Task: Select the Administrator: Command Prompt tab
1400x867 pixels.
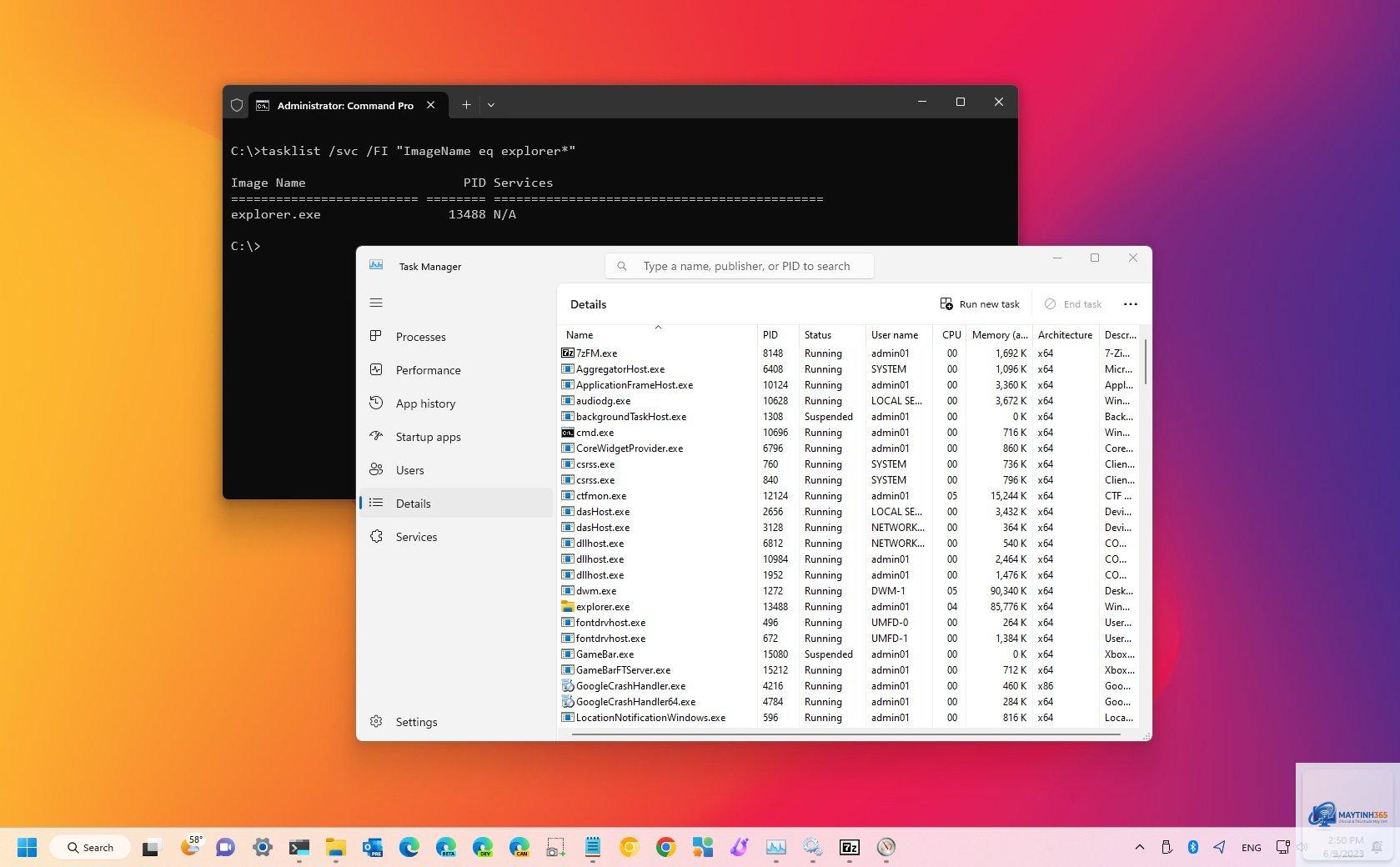Action: click(x=347, y=105)
